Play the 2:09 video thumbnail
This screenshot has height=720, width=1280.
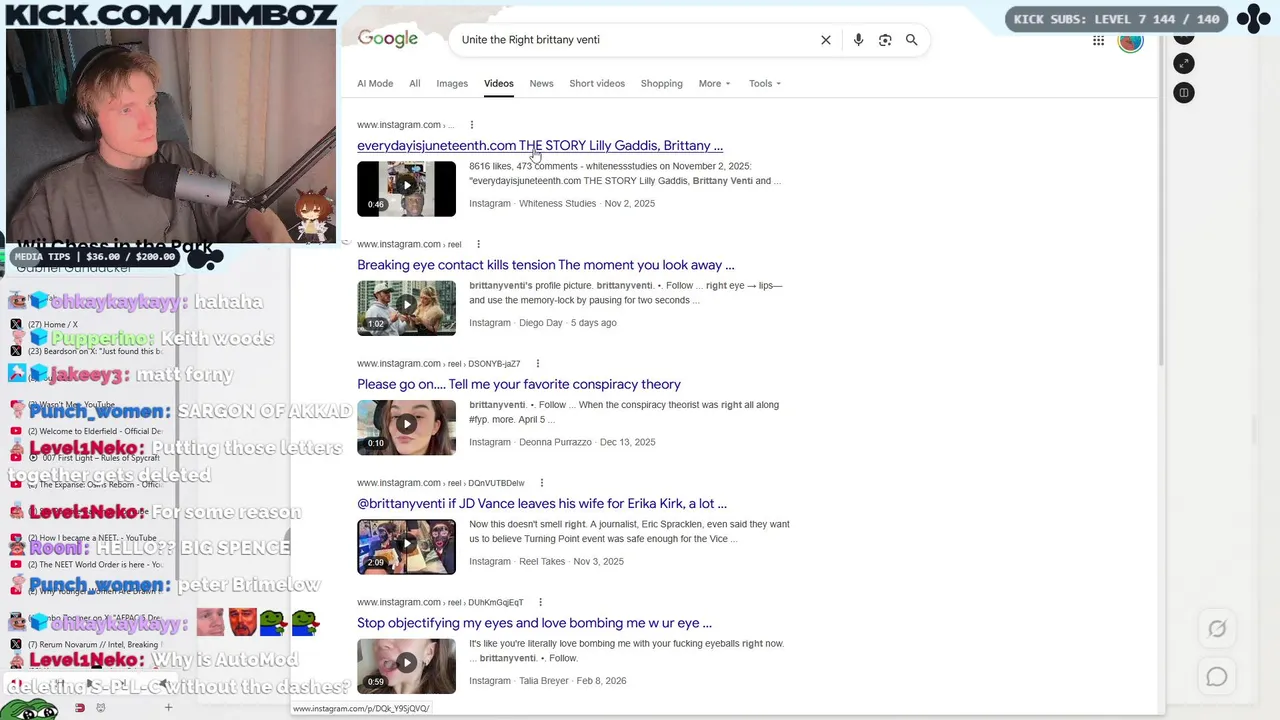(x=406, y=546)
